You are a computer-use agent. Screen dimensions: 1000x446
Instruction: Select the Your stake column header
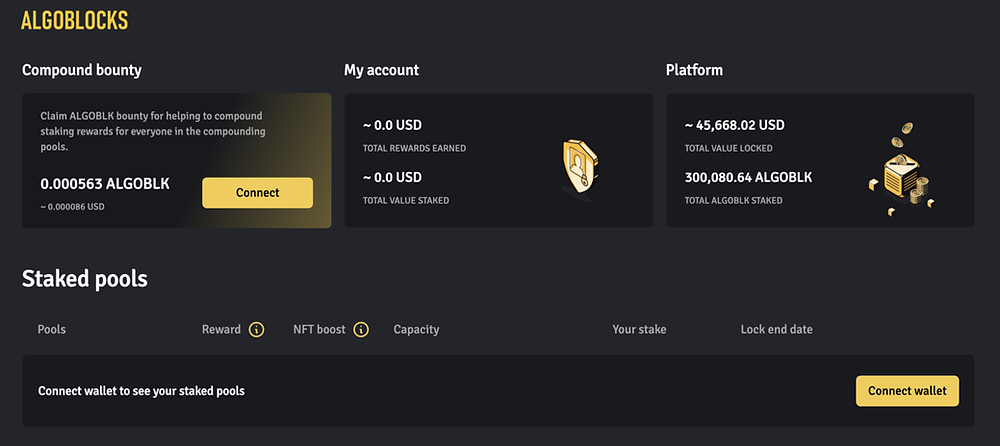click(639, 330)
